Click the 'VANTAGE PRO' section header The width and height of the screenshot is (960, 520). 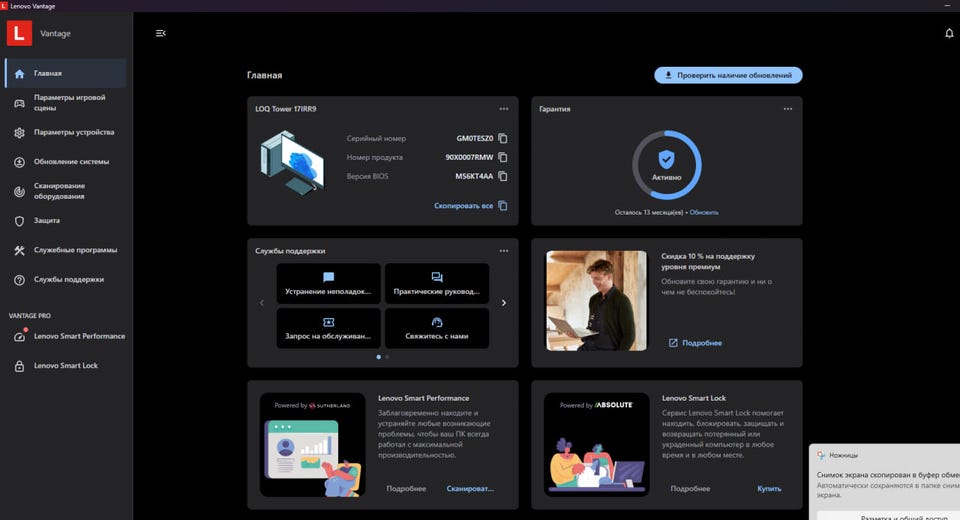[x=29, y=316]
